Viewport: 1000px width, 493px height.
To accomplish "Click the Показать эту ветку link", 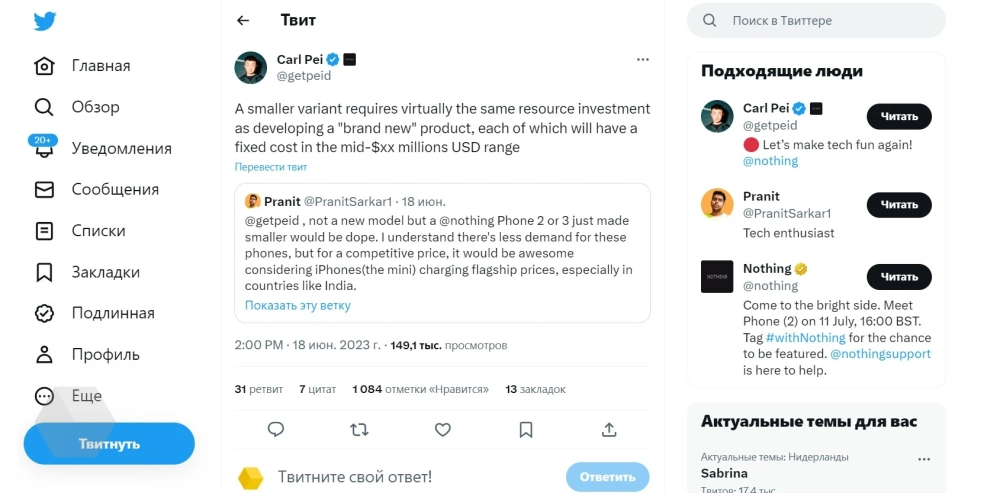I will (298, 305).
